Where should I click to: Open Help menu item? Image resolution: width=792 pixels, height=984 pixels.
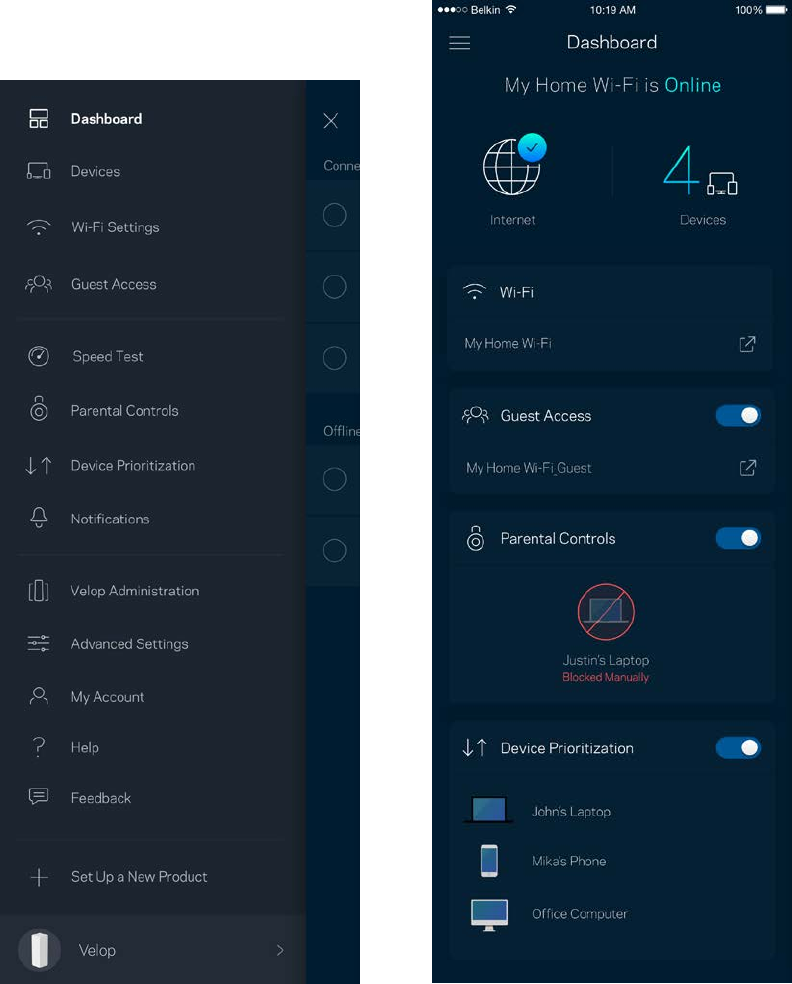[x=84, y=747]
